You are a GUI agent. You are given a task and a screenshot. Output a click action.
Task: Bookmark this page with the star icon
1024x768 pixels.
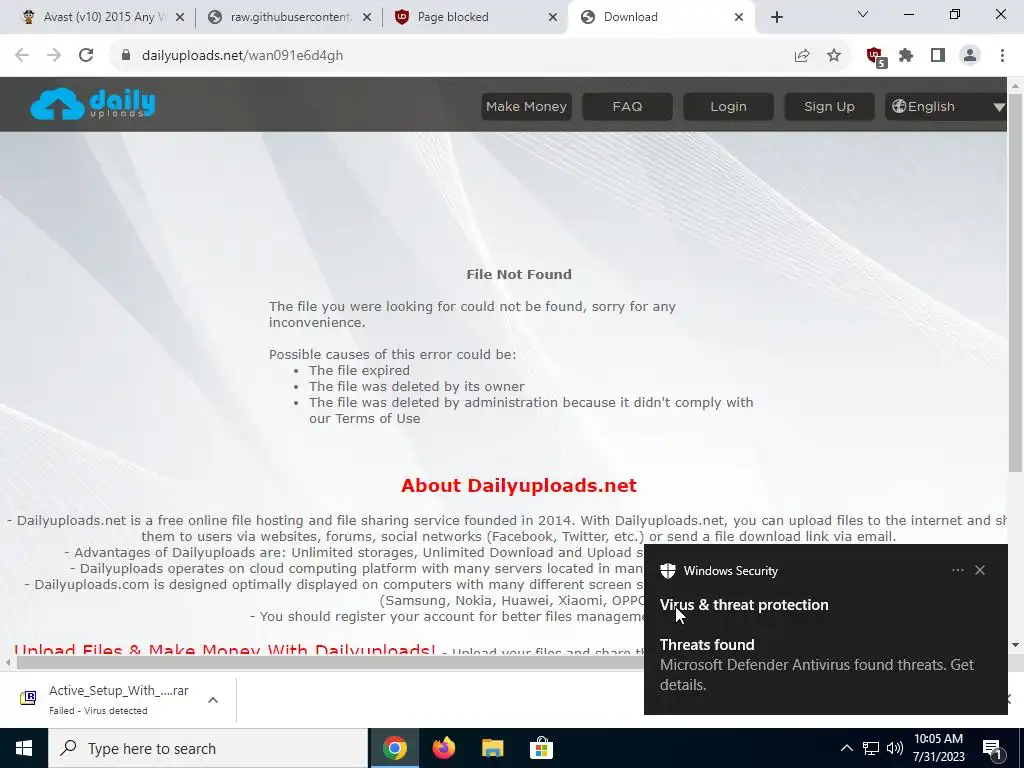click(x=834, y=56)
